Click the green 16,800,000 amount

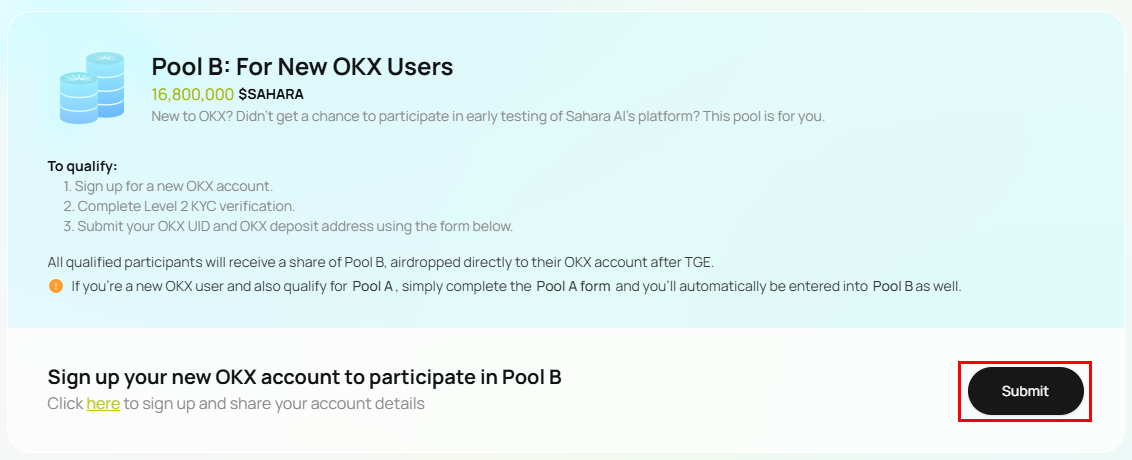[x=193, y=94]
